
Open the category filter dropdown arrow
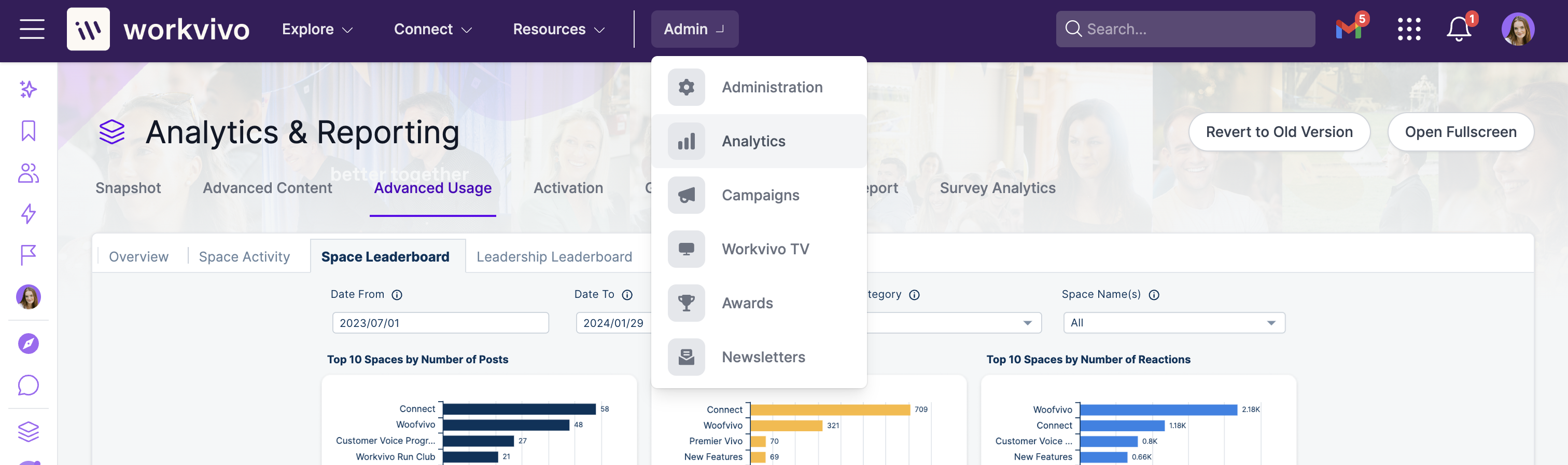click(x=1028, y=323)
